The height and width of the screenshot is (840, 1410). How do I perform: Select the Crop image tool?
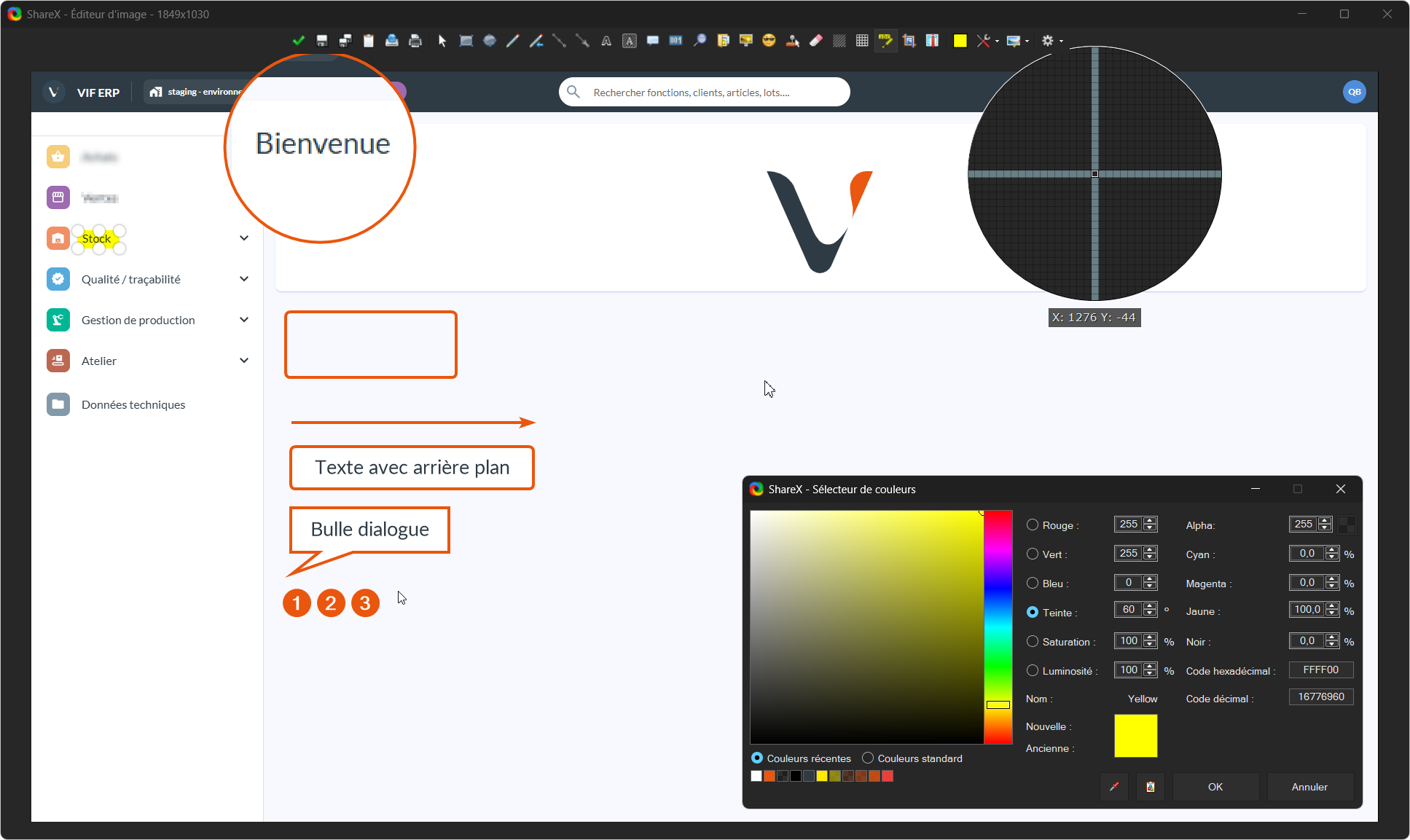coord(909,41)
